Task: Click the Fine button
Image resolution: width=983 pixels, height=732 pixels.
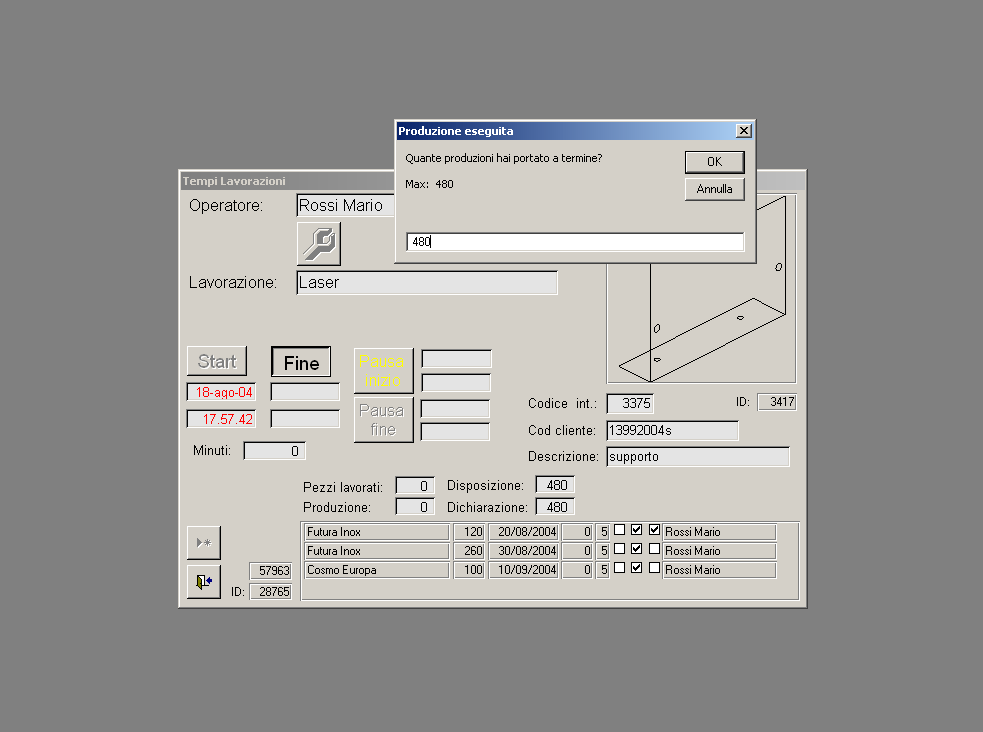Action: click(301, 363)
